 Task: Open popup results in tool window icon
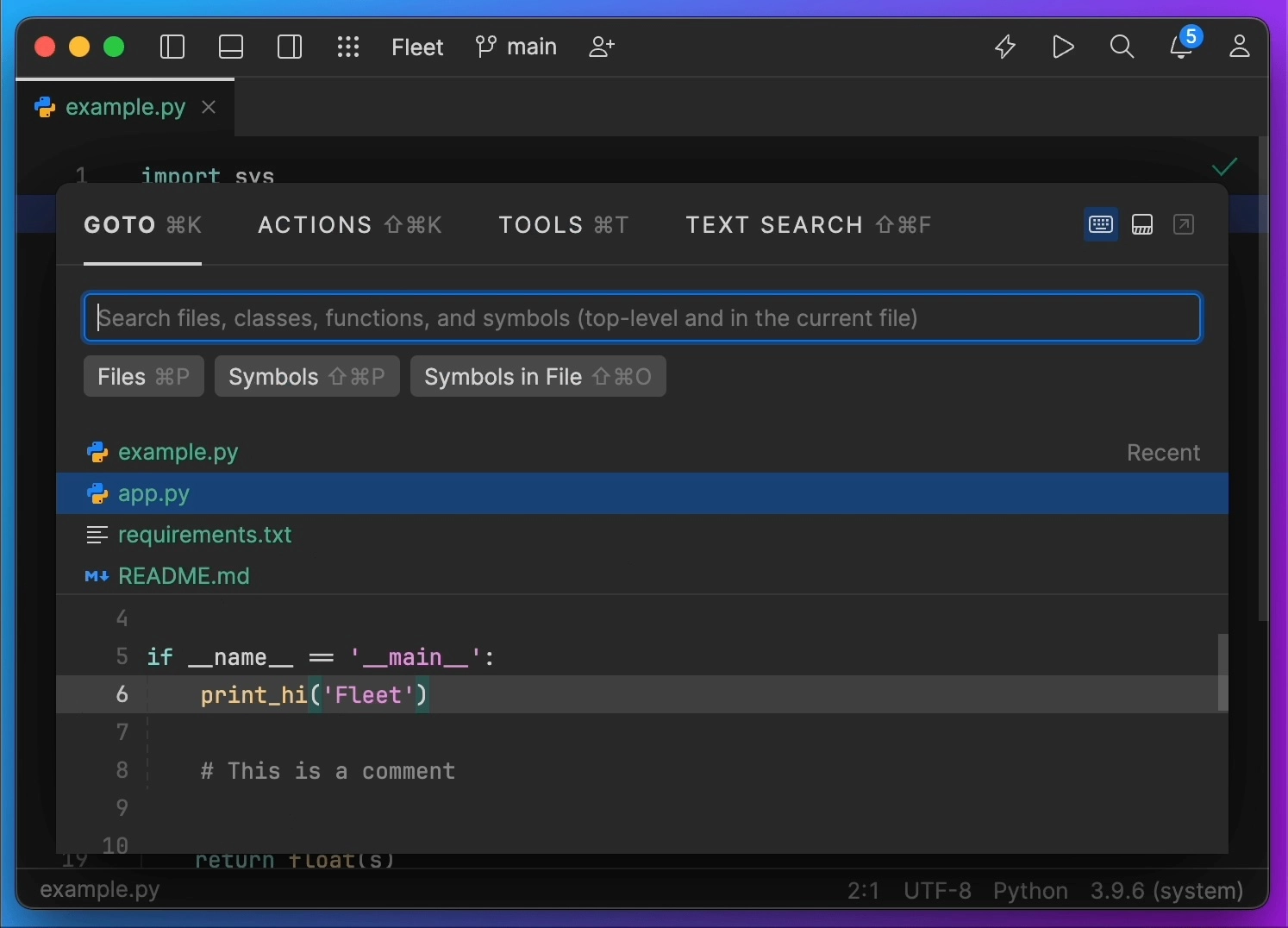[x=1184, y=225]
